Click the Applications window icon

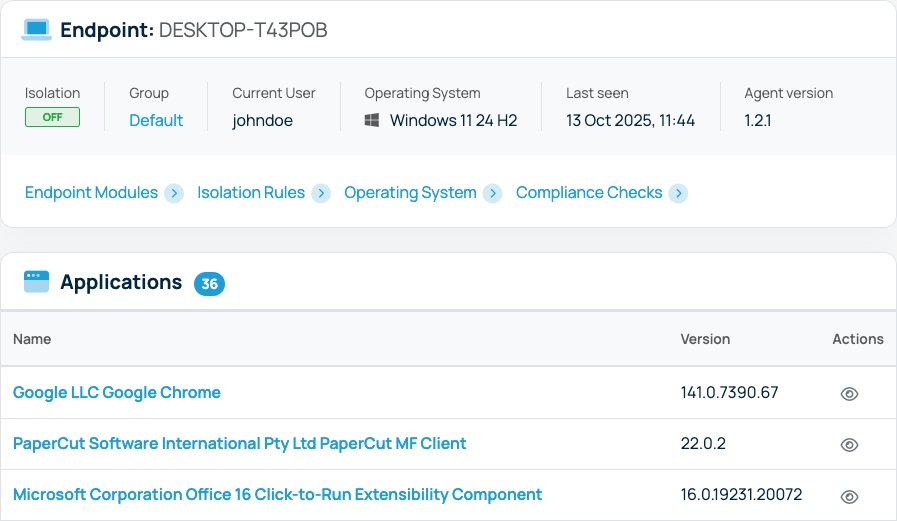point(37,282)
